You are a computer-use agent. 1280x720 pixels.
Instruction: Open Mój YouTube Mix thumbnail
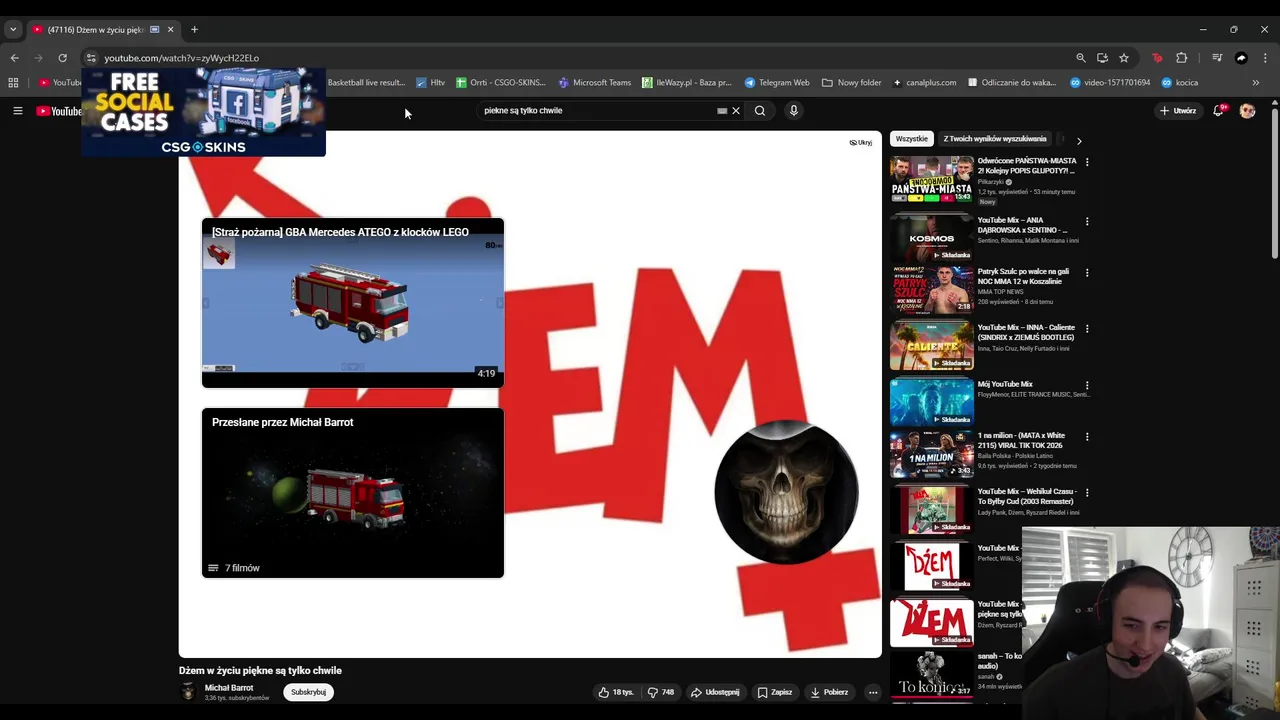pyautogui.click(x=931, y=402)
